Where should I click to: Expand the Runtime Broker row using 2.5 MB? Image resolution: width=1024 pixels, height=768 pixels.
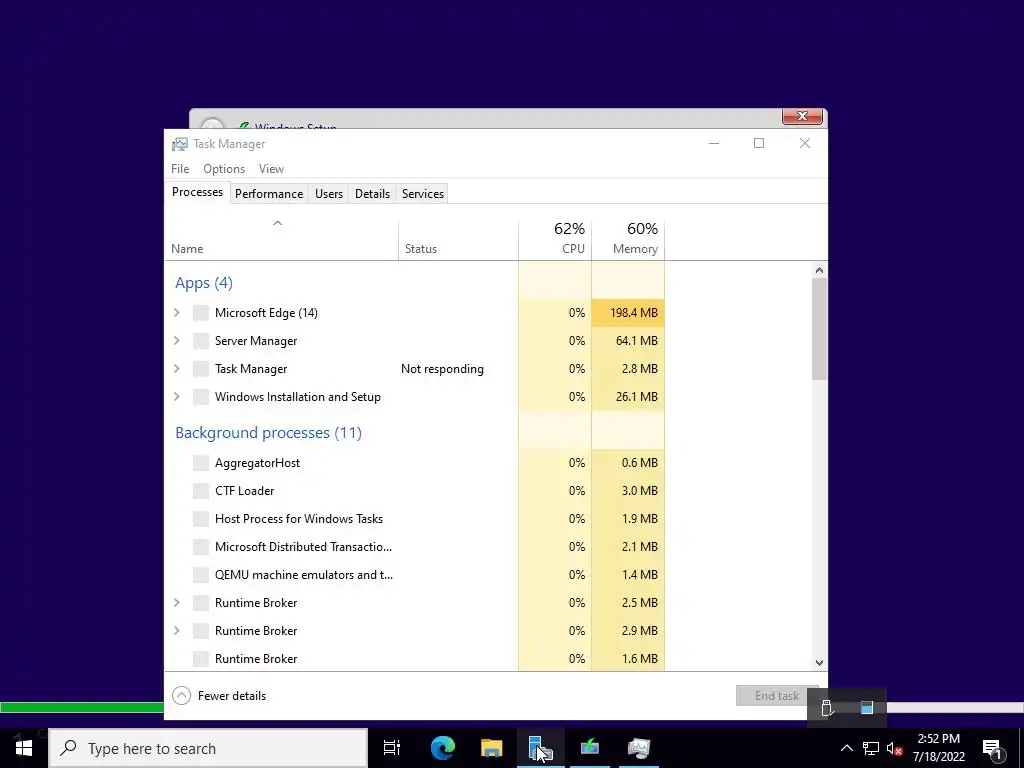click(176, 603)
